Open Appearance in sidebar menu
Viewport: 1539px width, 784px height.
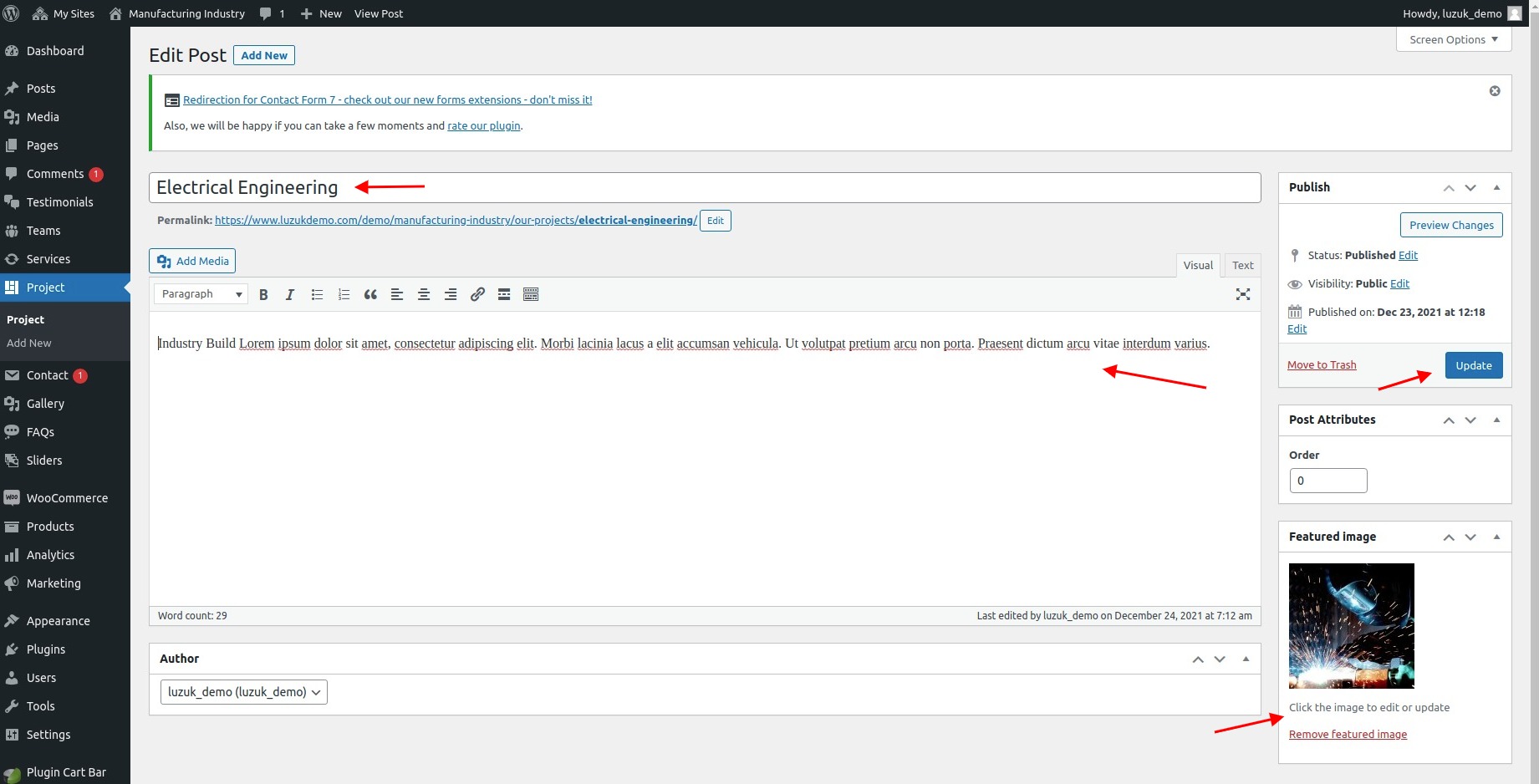65,621
